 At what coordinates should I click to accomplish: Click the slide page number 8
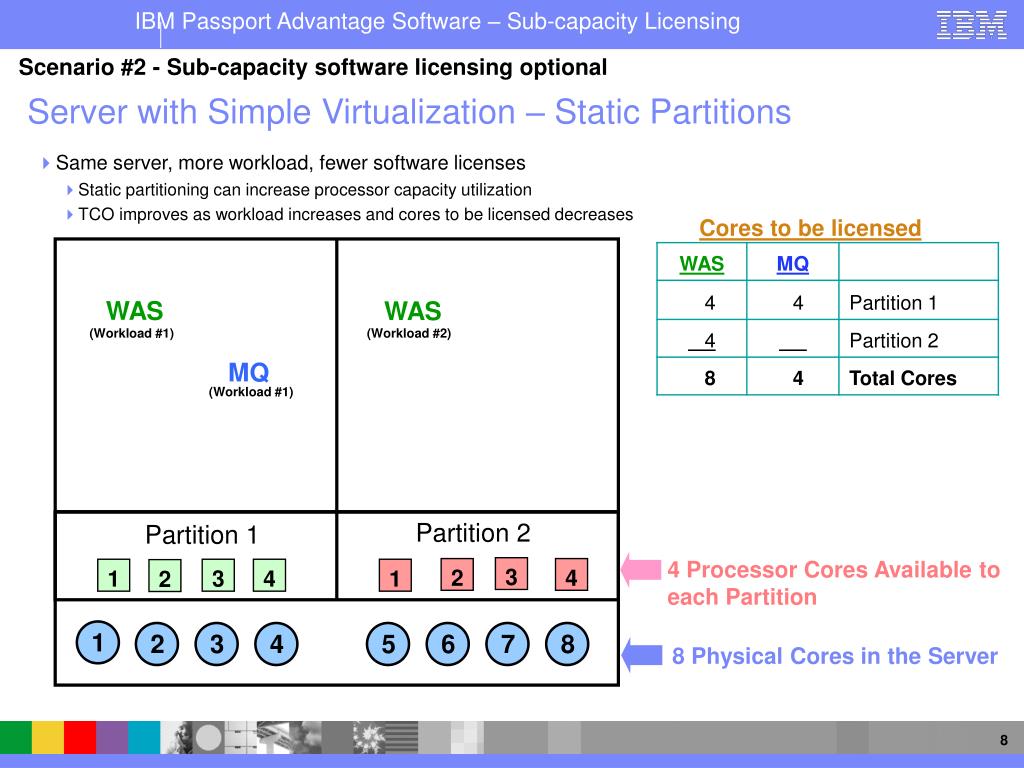(1004, 740)
